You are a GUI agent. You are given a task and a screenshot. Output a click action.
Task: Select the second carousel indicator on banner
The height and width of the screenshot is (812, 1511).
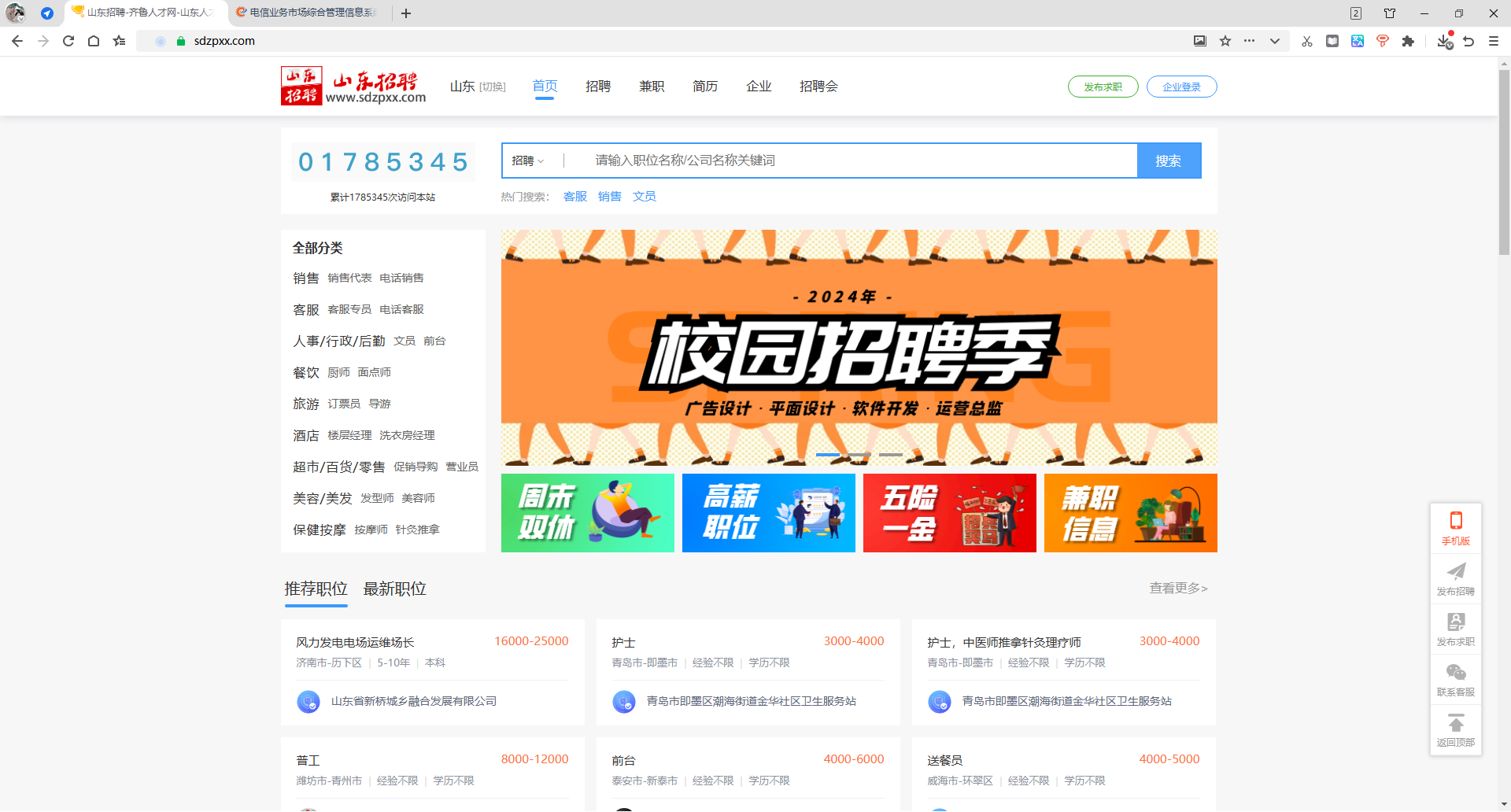[x=859, y=455]
